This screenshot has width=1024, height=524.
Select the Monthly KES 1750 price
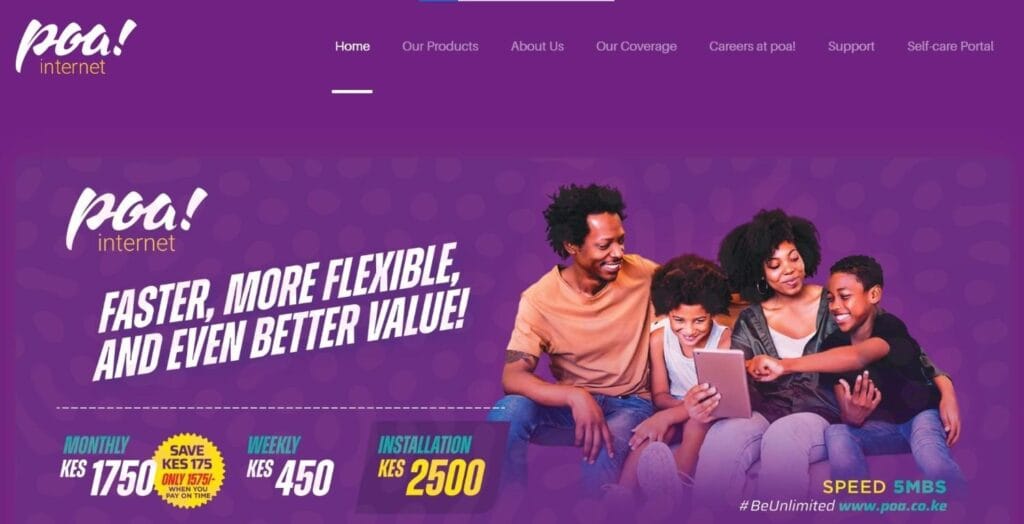click(106, 467)
